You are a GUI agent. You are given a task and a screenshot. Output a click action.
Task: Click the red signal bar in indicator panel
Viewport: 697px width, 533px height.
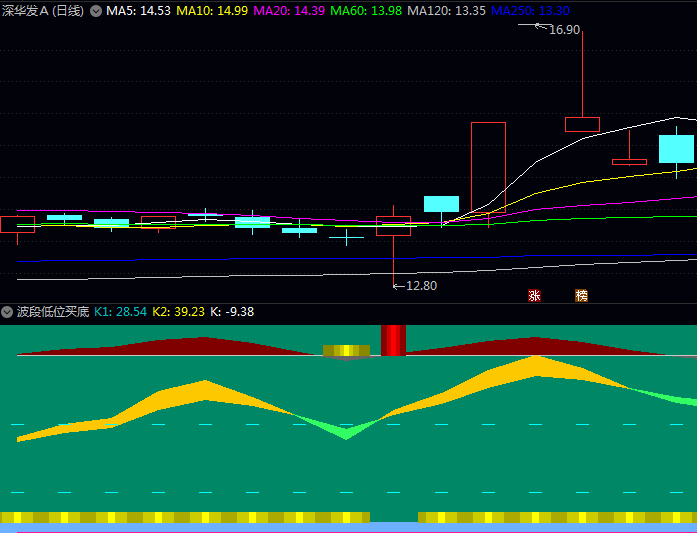(393, 340)
